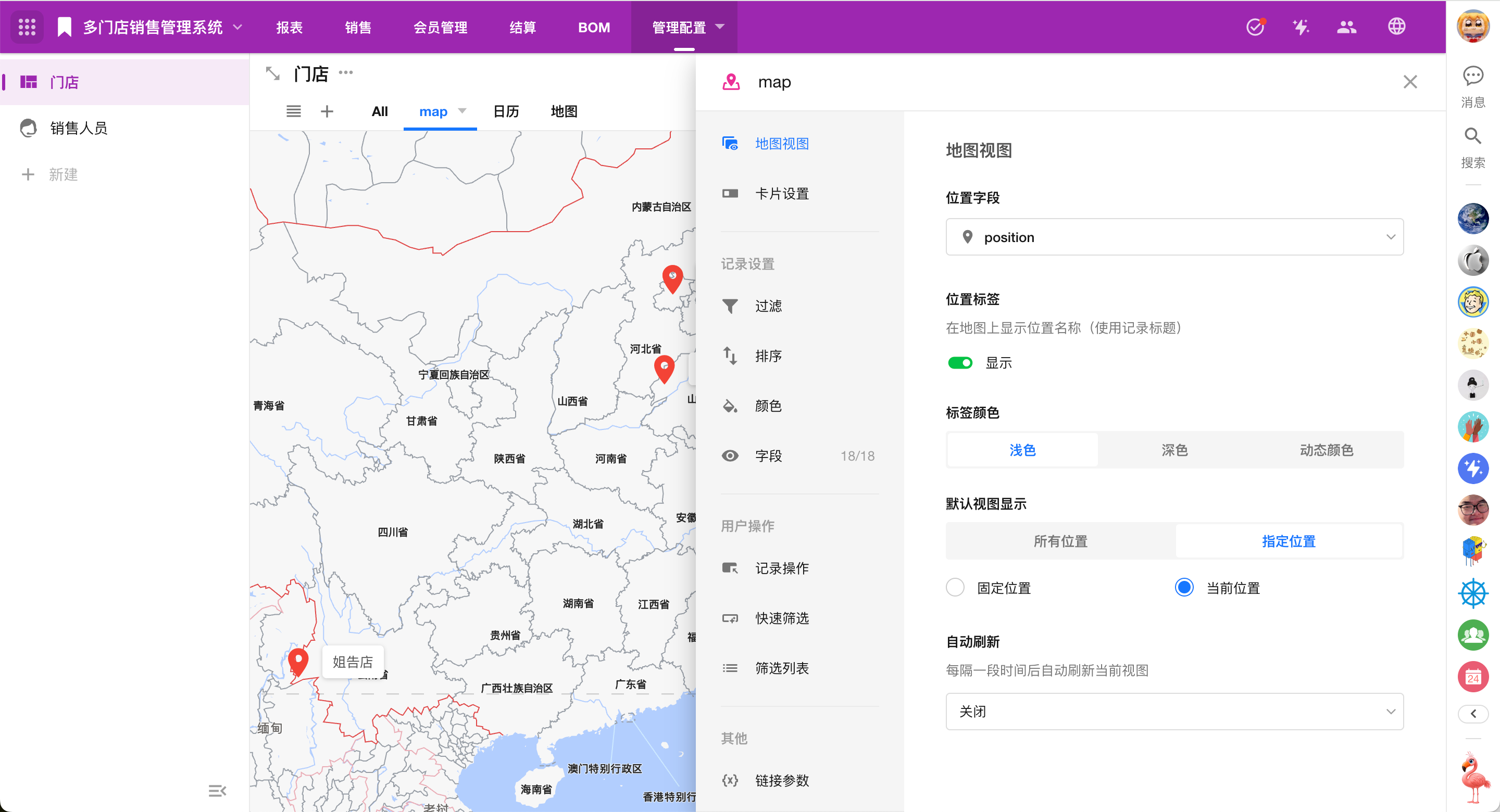The width and height of the screenshot is (1500, 812).
Task: Click the globe language icon
Action: pyautogui.click(x=1396, y=27)
